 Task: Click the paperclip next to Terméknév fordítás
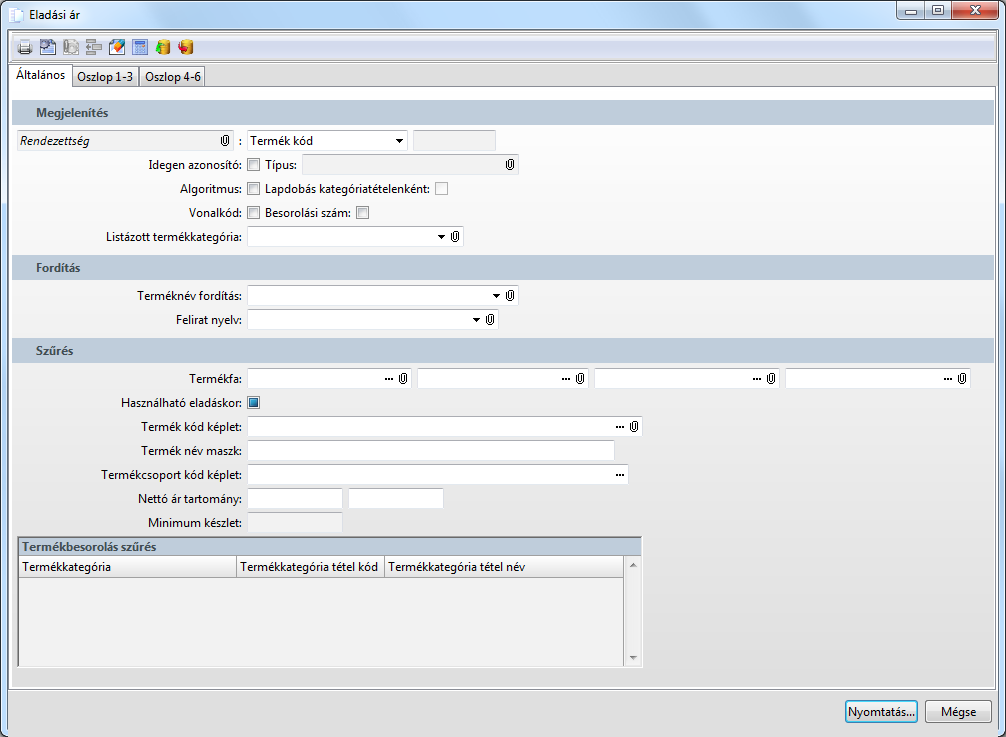tap(509, 296)
